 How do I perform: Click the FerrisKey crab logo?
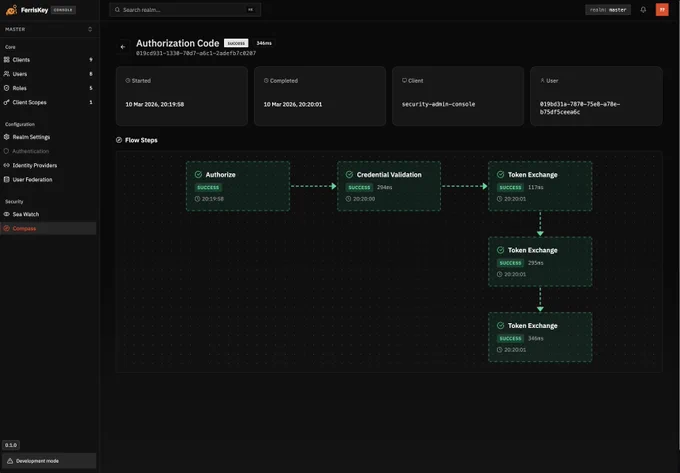(12, 10)
